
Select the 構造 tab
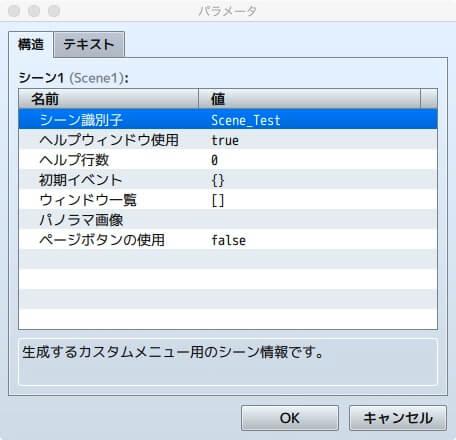click(31, 44)
